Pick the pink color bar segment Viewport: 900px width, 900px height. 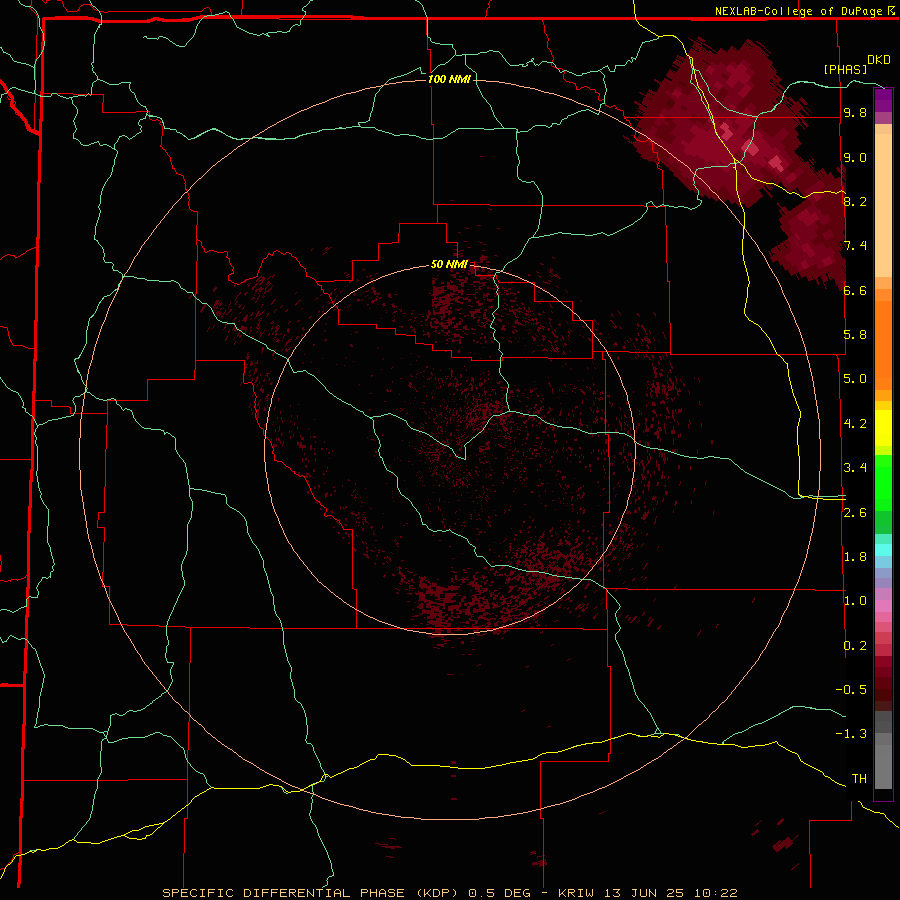click(883, 606)
